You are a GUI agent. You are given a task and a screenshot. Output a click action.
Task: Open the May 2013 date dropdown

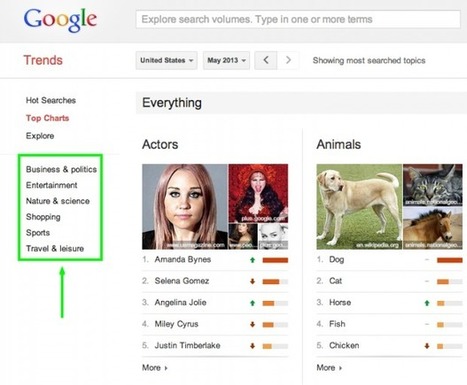click(226, 60)
